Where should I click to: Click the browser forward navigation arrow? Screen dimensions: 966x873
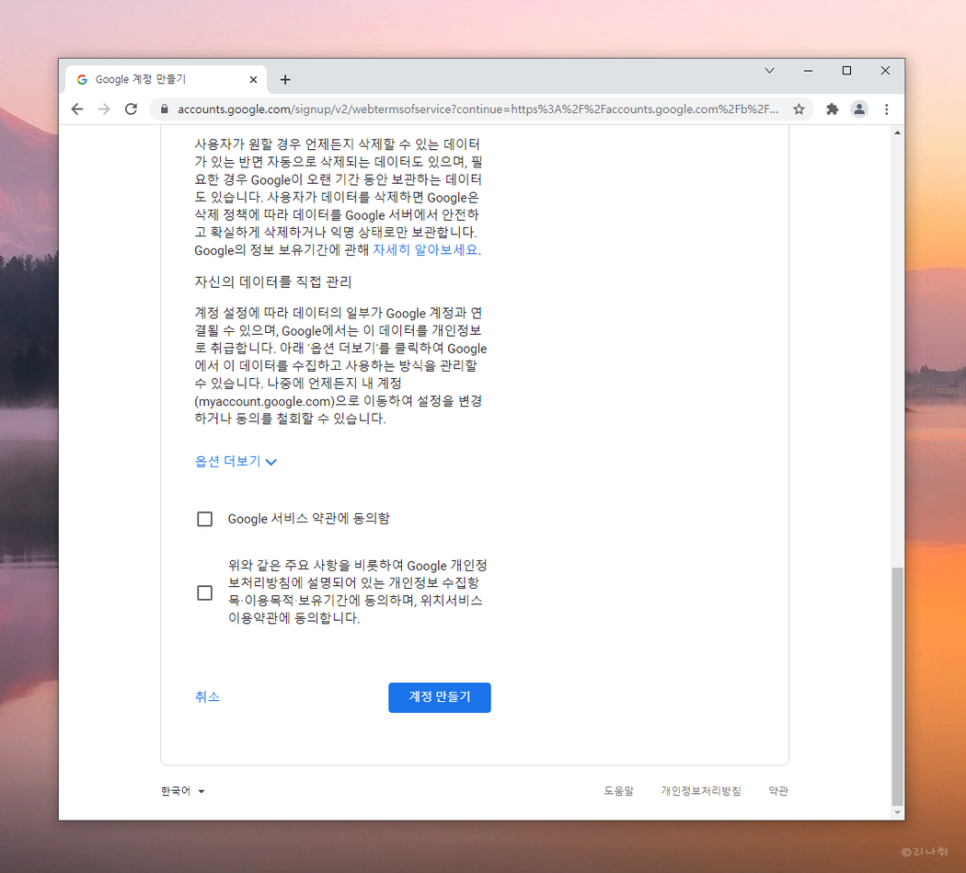point(104,110)
